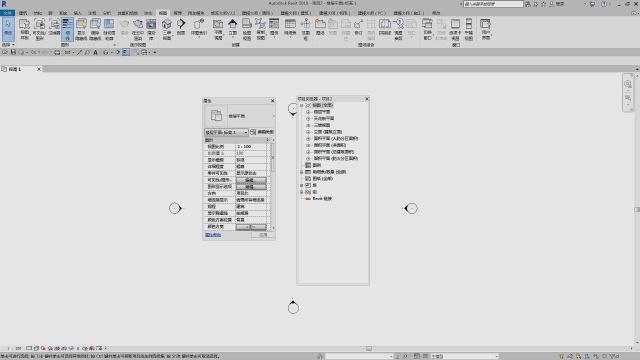Click the Sheet tool in the ribbon
Screen dimensions: 640x360
coord(320,27)
